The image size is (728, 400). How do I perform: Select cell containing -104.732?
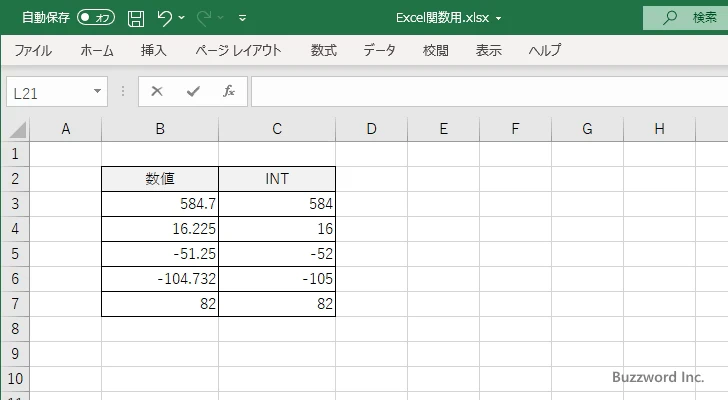tap(160, 279)
